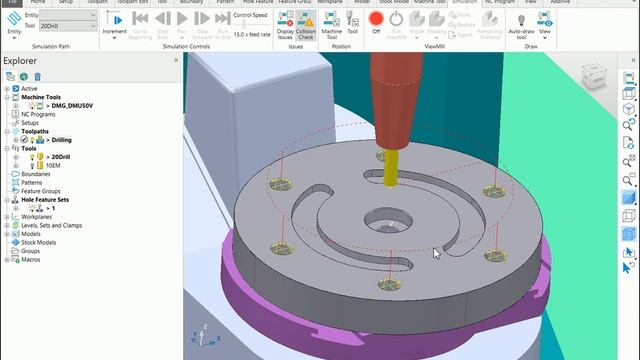This screenshot has height=360, width=640.
Task: Select the Setups tree item
Action: (x=29, y=123)
